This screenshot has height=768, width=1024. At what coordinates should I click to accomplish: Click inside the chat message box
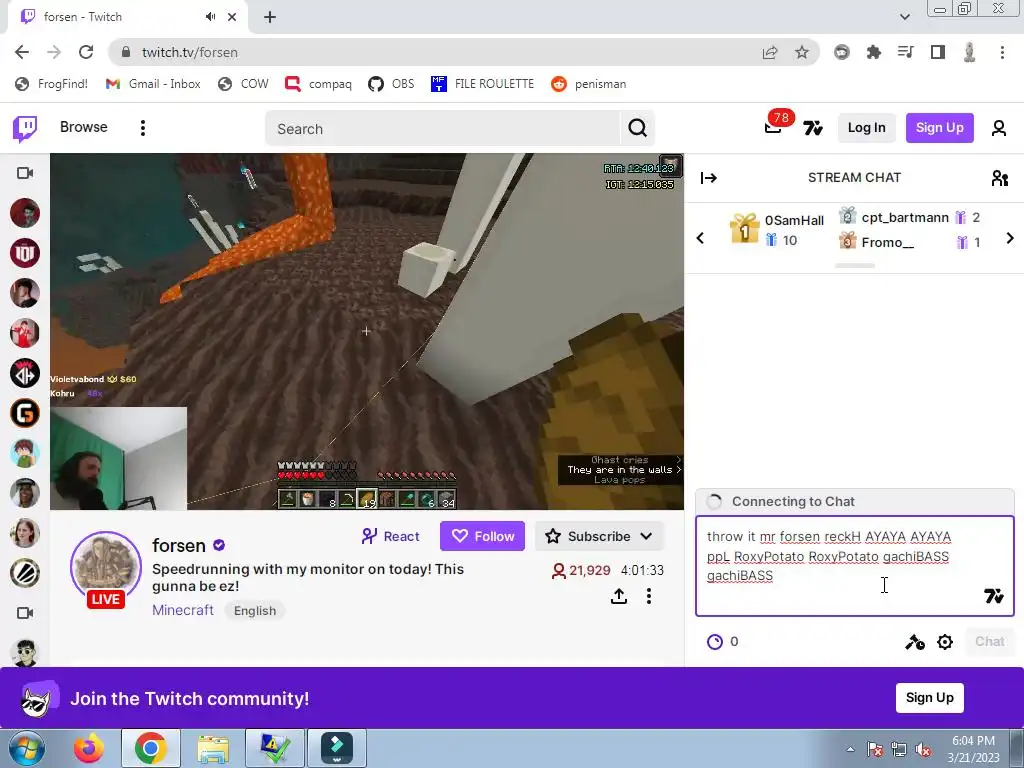854,566
